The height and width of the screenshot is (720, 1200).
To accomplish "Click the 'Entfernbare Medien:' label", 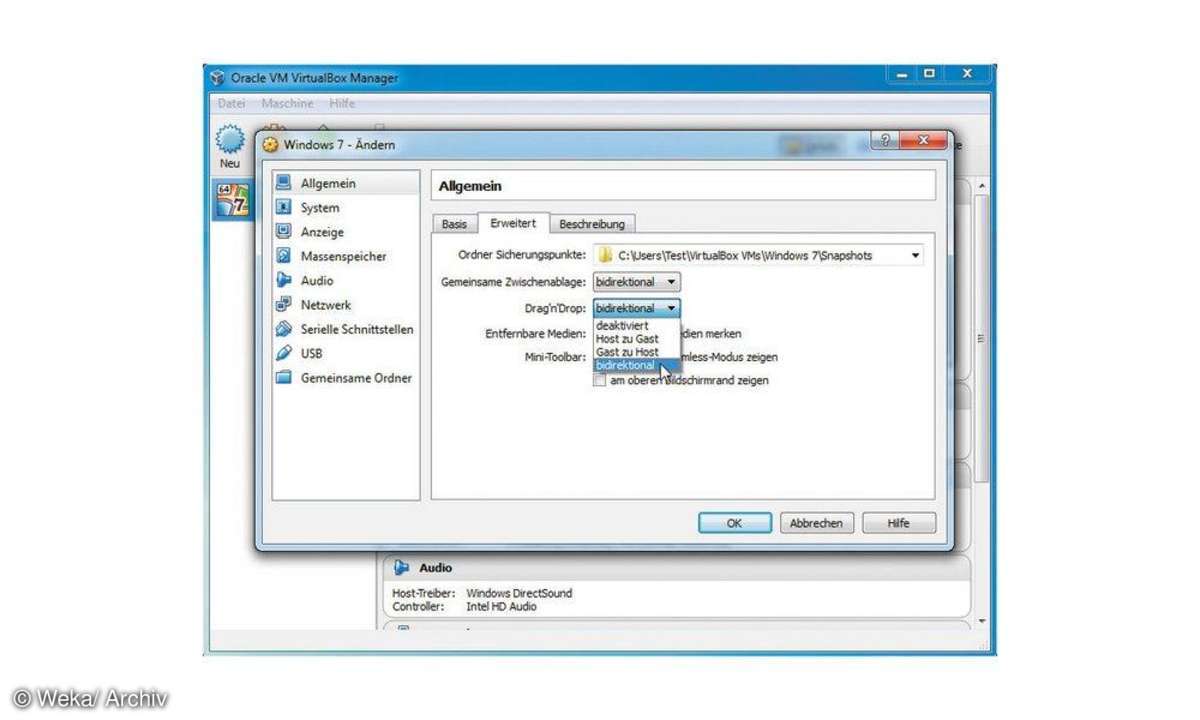I will 536,334.
